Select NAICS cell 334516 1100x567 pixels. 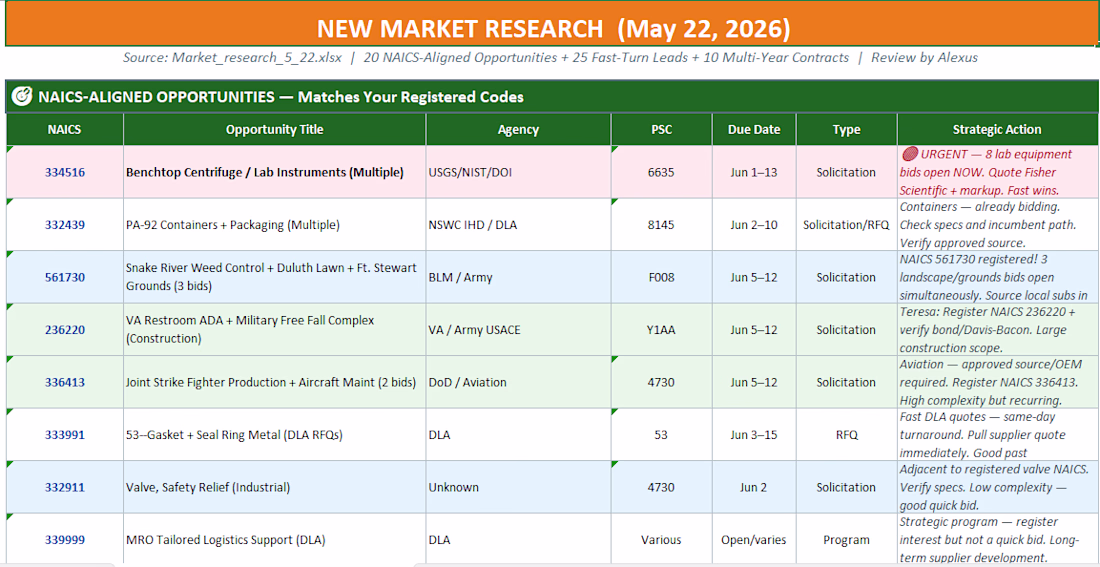tap(65, 172)
